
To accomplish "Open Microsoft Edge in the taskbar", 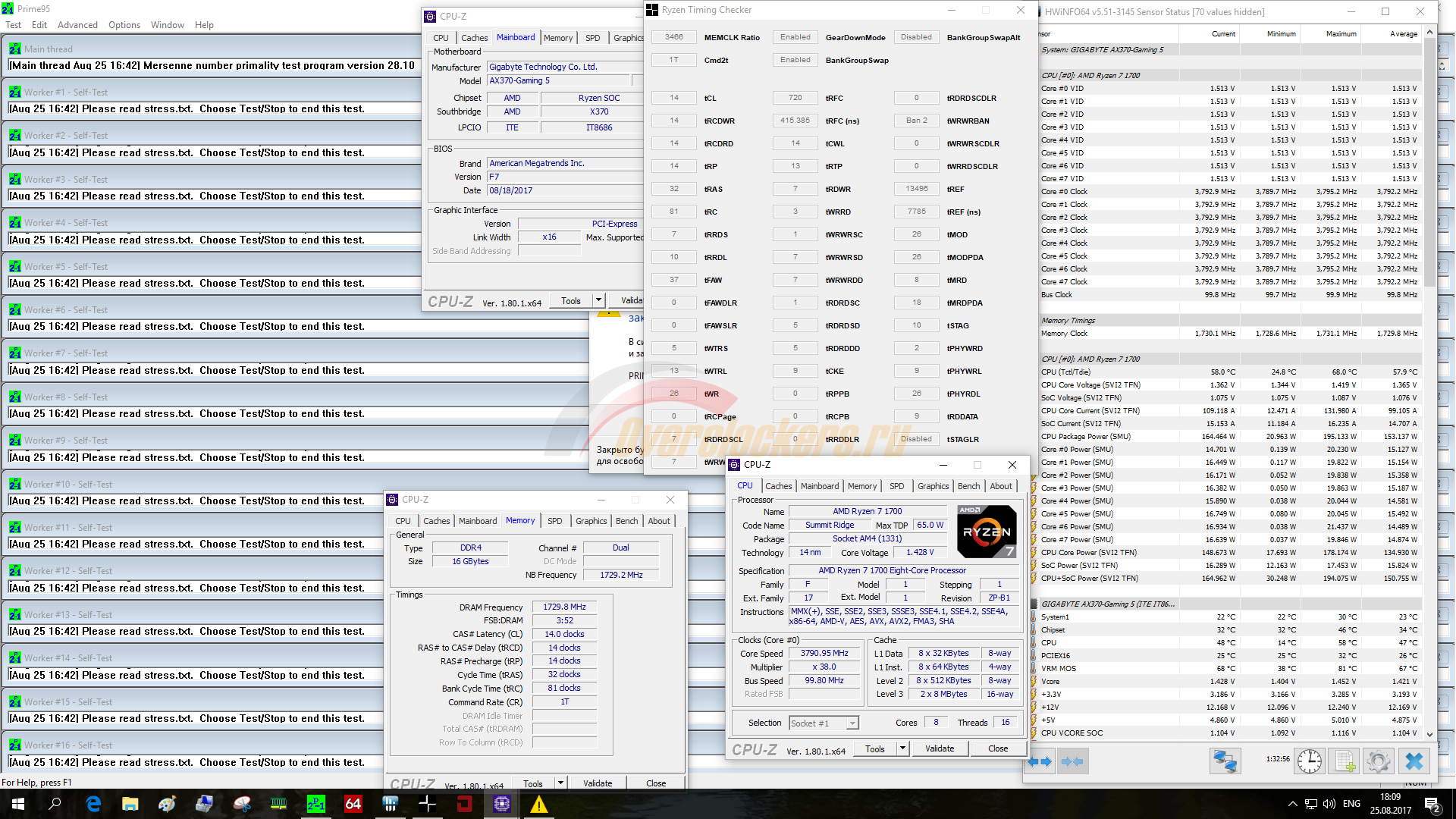I will click(93, 804).
